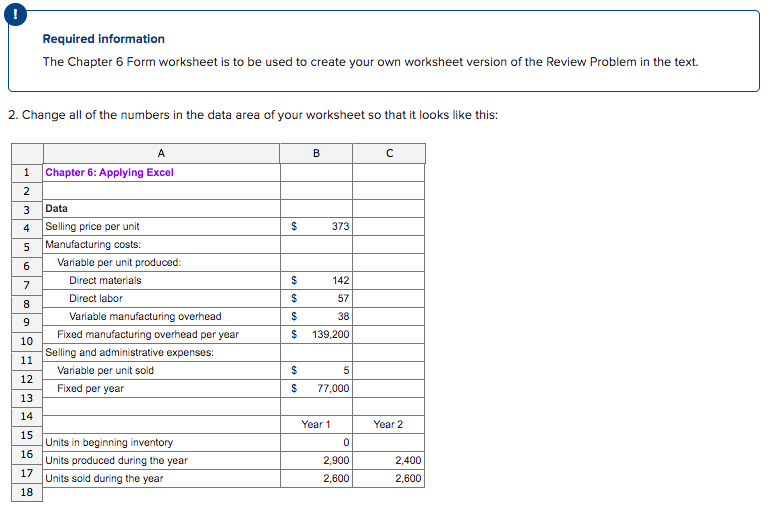The image size is (778, 508).
Task: Click Year 2 units produced 2,400
Action: click(408, 460)
